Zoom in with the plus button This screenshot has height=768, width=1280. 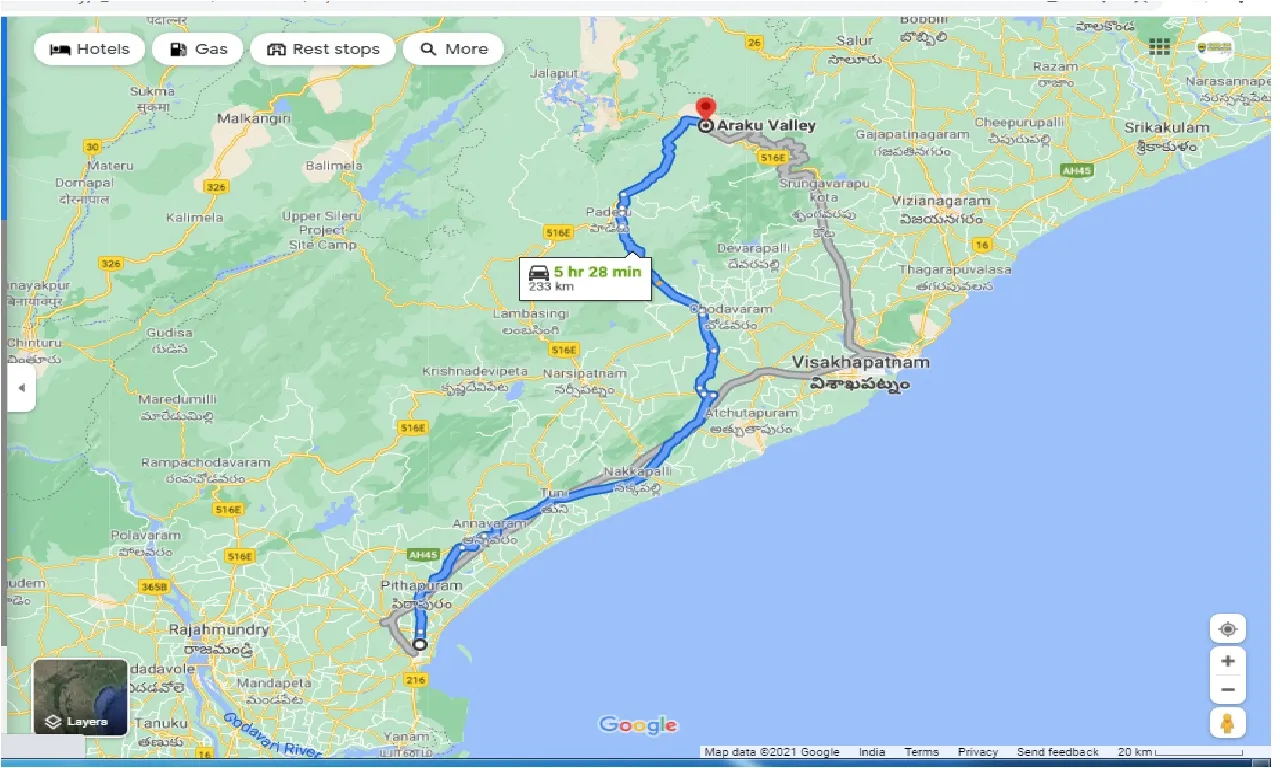point(1228,661)
